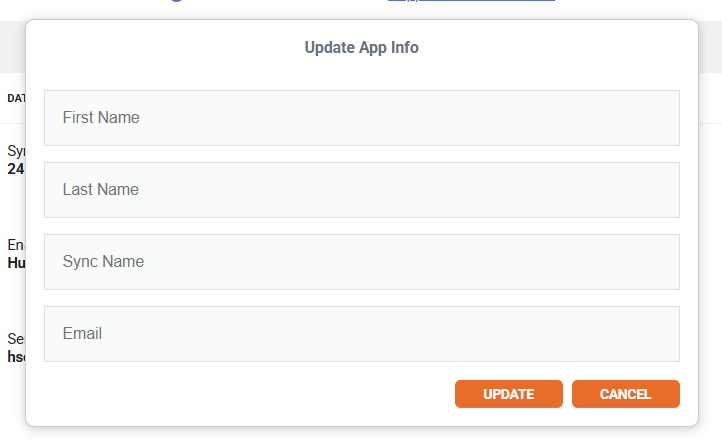Click the Update App Info heading
Screen dimensions: 722x447
click(361, 47)
